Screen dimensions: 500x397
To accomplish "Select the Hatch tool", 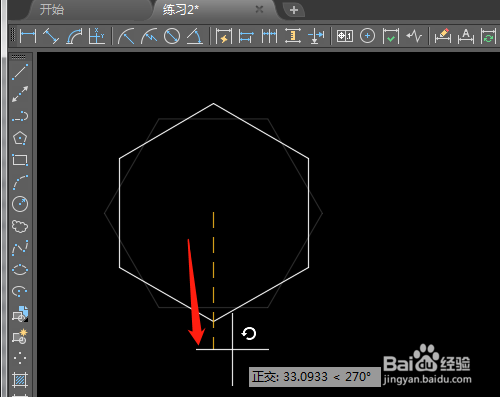I will pos(20,380).
